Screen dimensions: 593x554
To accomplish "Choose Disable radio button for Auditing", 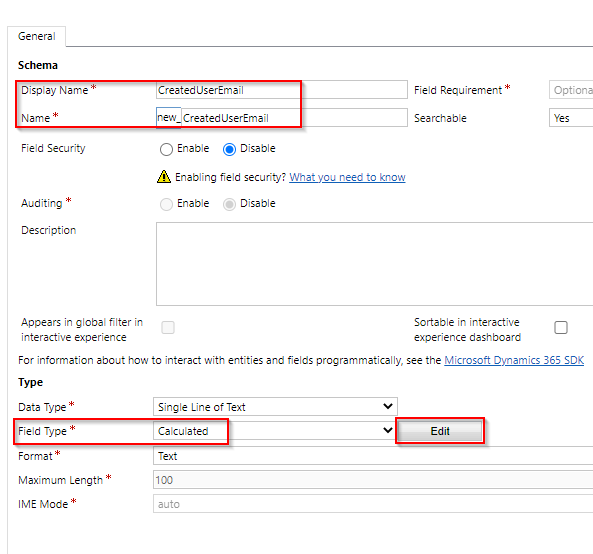I will click(229, 204).
